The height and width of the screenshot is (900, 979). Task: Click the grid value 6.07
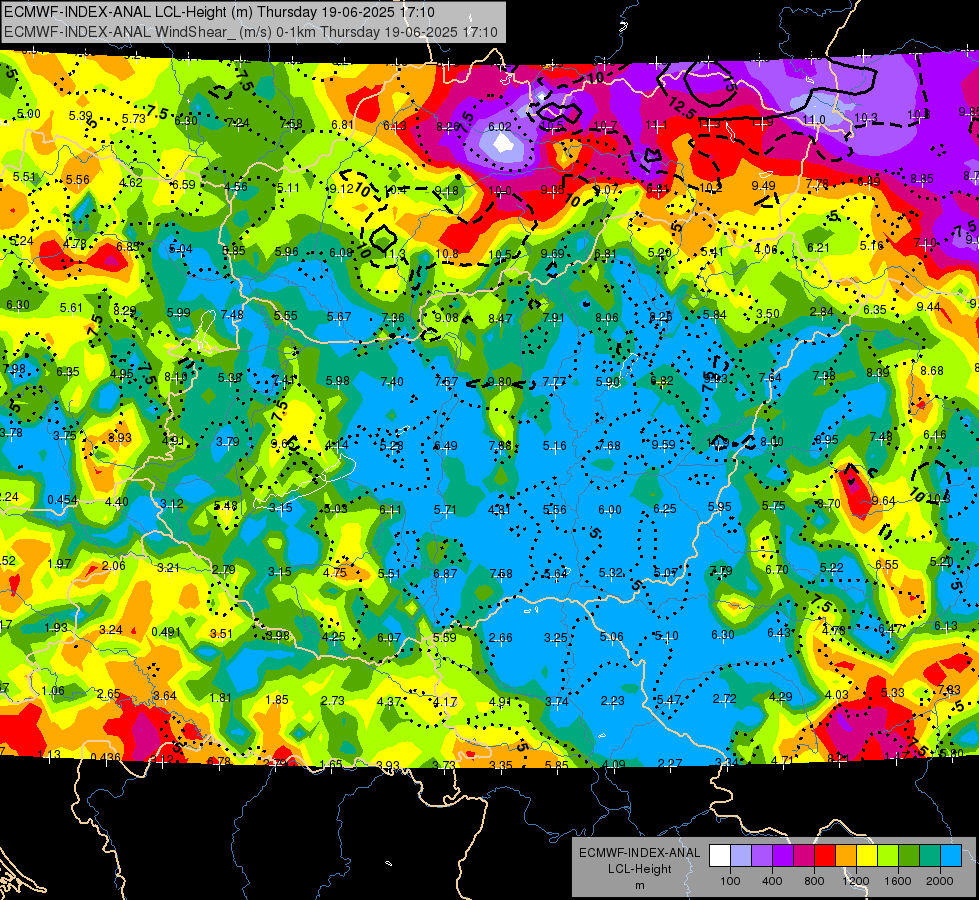[389, 638]
